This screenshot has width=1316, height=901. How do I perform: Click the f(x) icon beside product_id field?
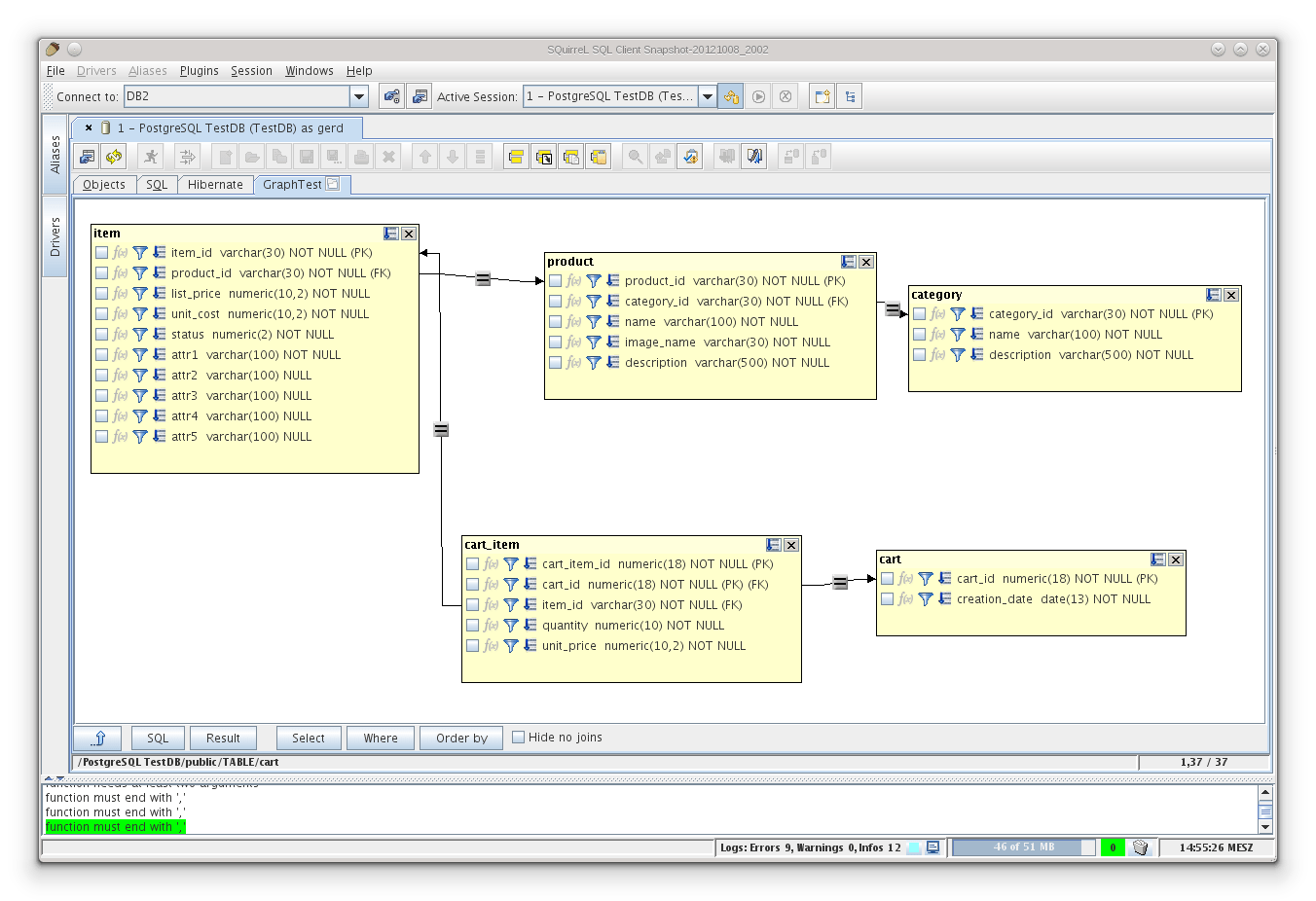[x=571, y=280]
